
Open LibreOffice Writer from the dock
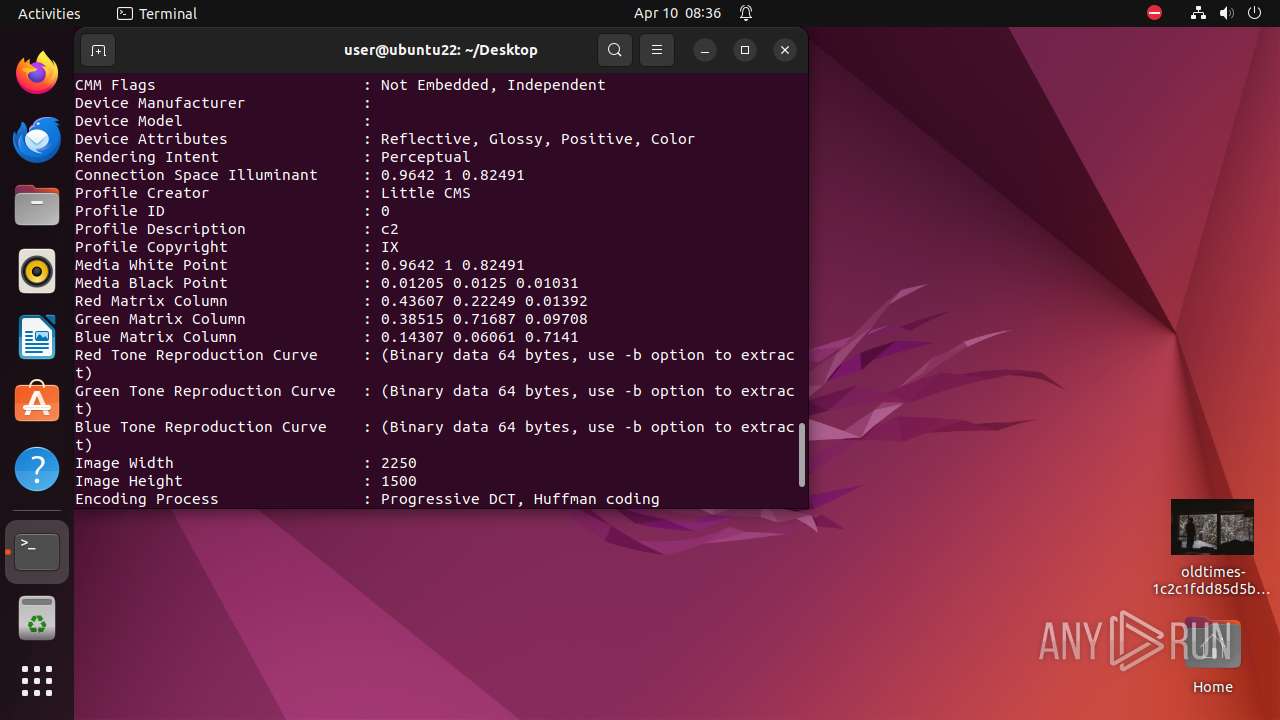[x=37, y=337]
